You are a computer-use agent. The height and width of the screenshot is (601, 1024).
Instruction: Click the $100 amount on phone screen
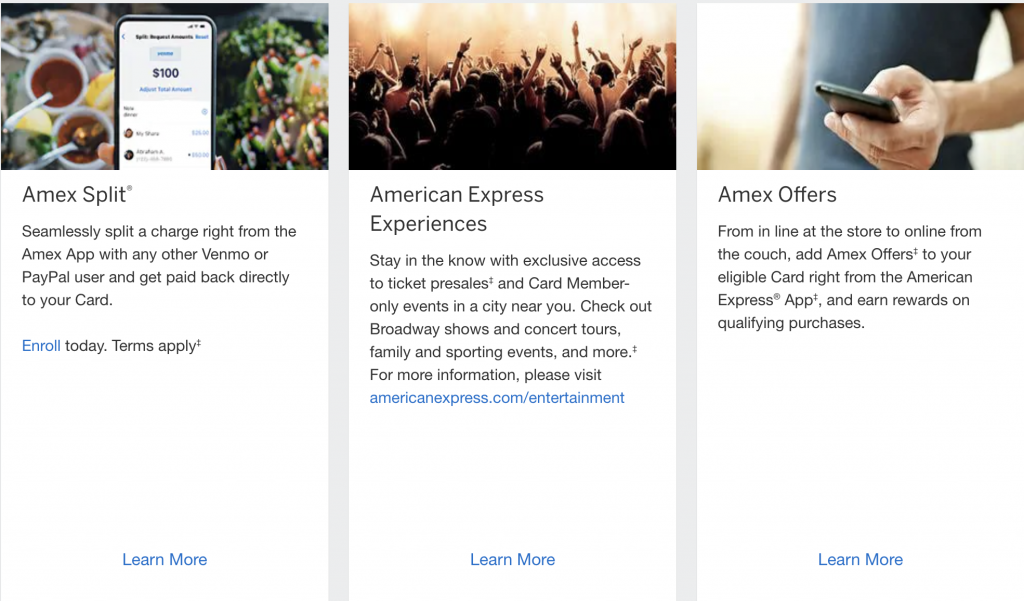[x=165, y=73]
